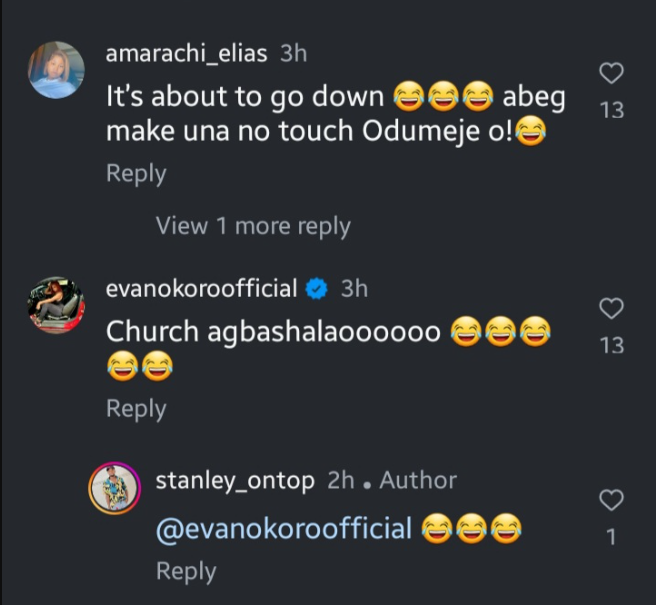Image resolution: width=656 pixels, height=605 pixels.
Task: Open stanley_ontop's profile picture
Action: coord(116,490)
